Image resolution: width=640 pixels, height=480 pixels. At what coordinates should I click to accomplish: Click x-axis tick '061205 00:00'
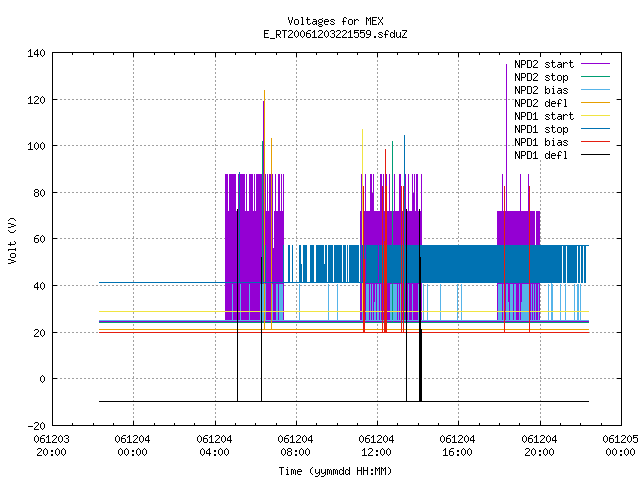pos(620,446)
